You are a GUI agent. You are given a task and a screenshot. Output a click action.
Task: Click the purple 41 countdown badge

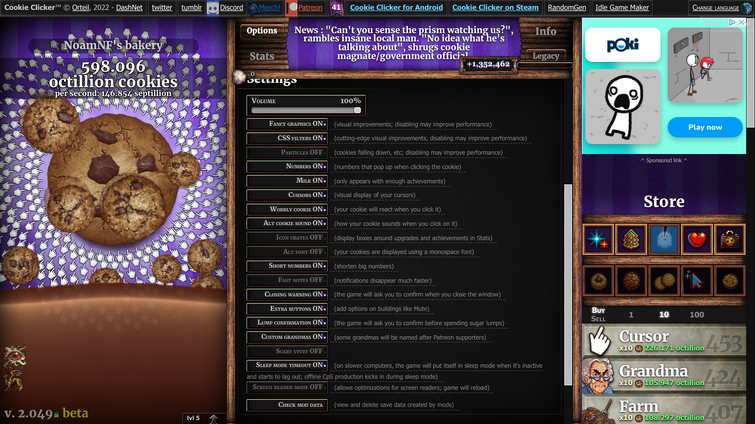coord(336,7)
